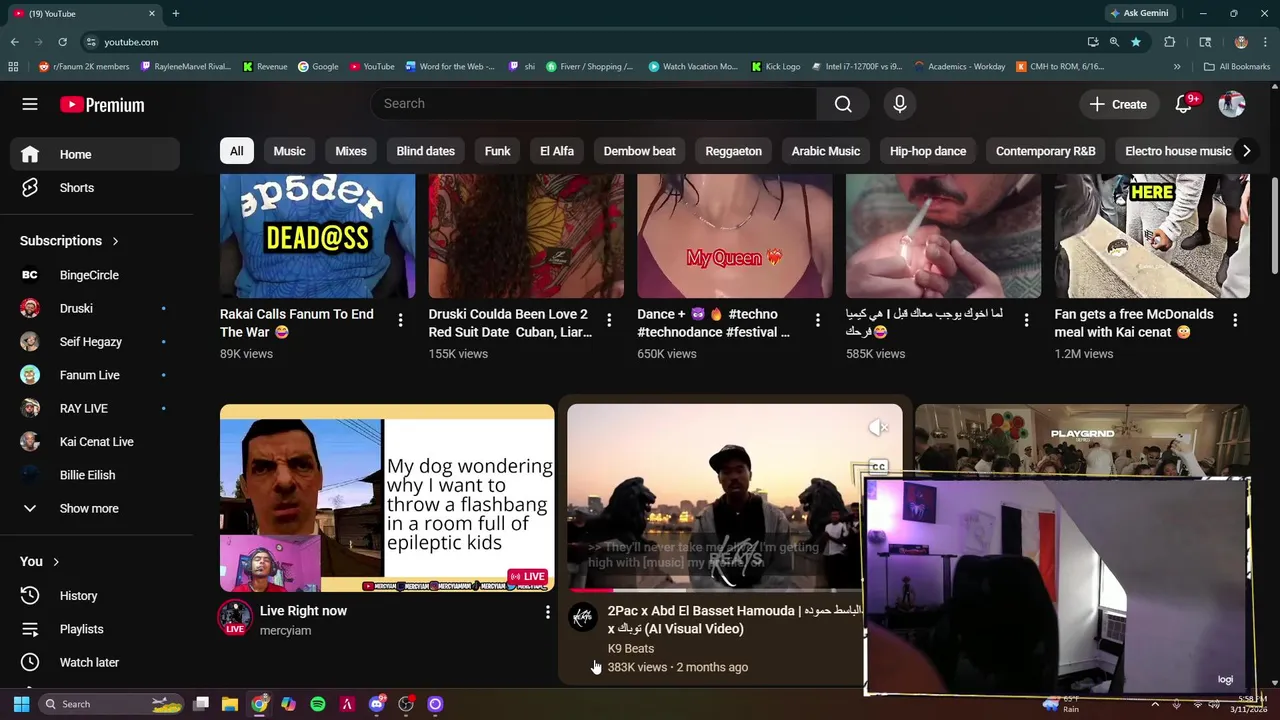Click the Create button
Screen dimensions: 1280x720
click(x=1118, y=104)
